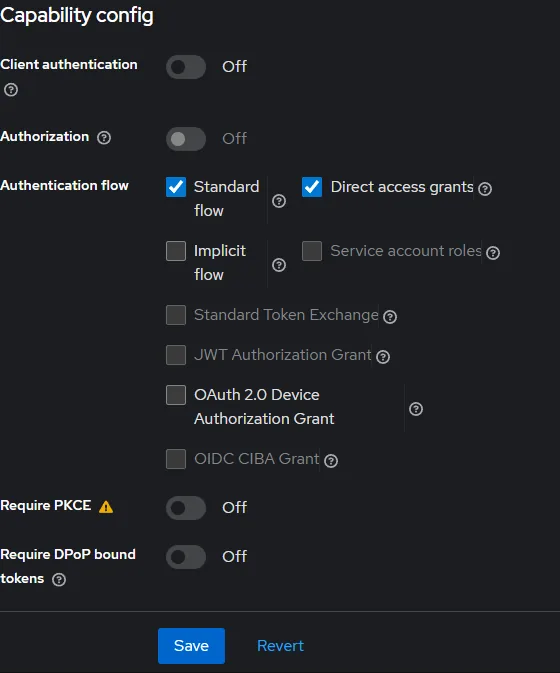Check the JWT Authorization Grant checkbox
The height and width of the screenshot is (673, 560).
(176, 355)
